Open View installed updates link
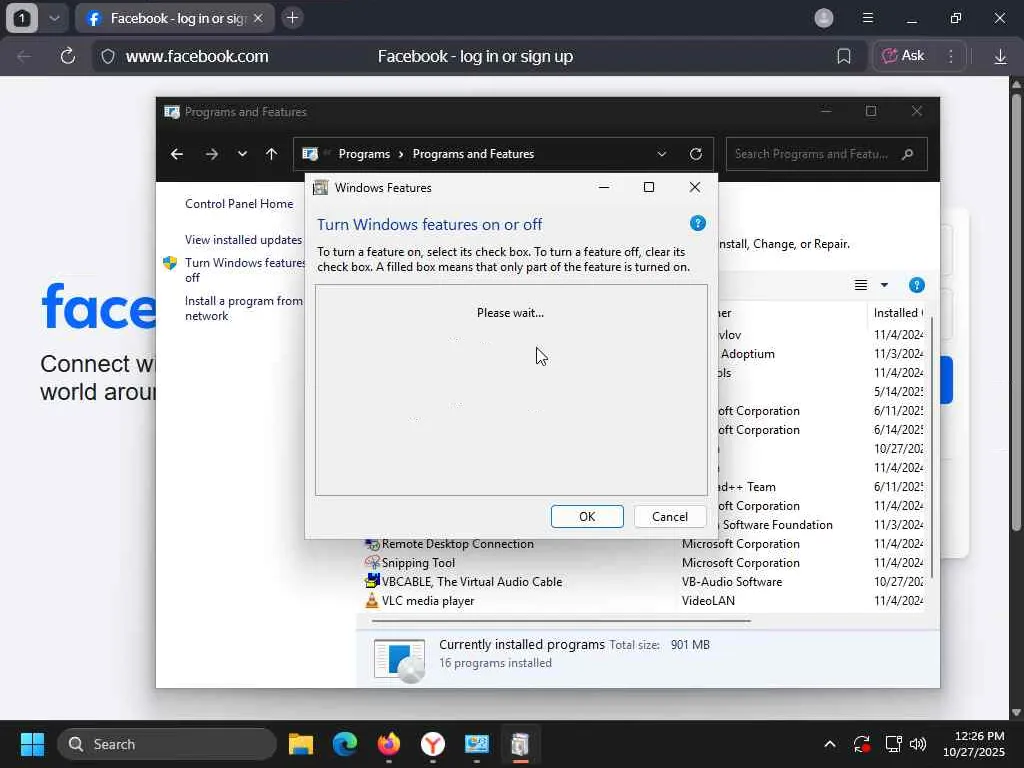The width and height of the screenshot is (1024, 768). (244, 240)
